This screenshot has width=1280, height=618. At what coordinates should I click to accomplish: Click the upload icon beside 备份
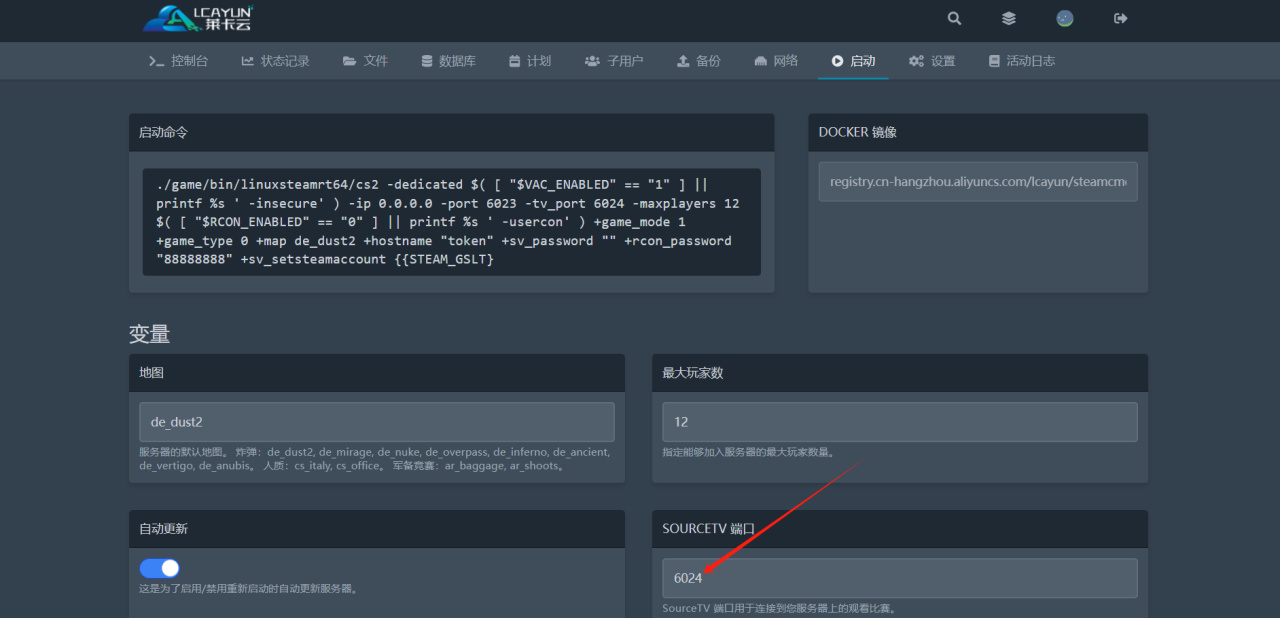coord(683,61)
